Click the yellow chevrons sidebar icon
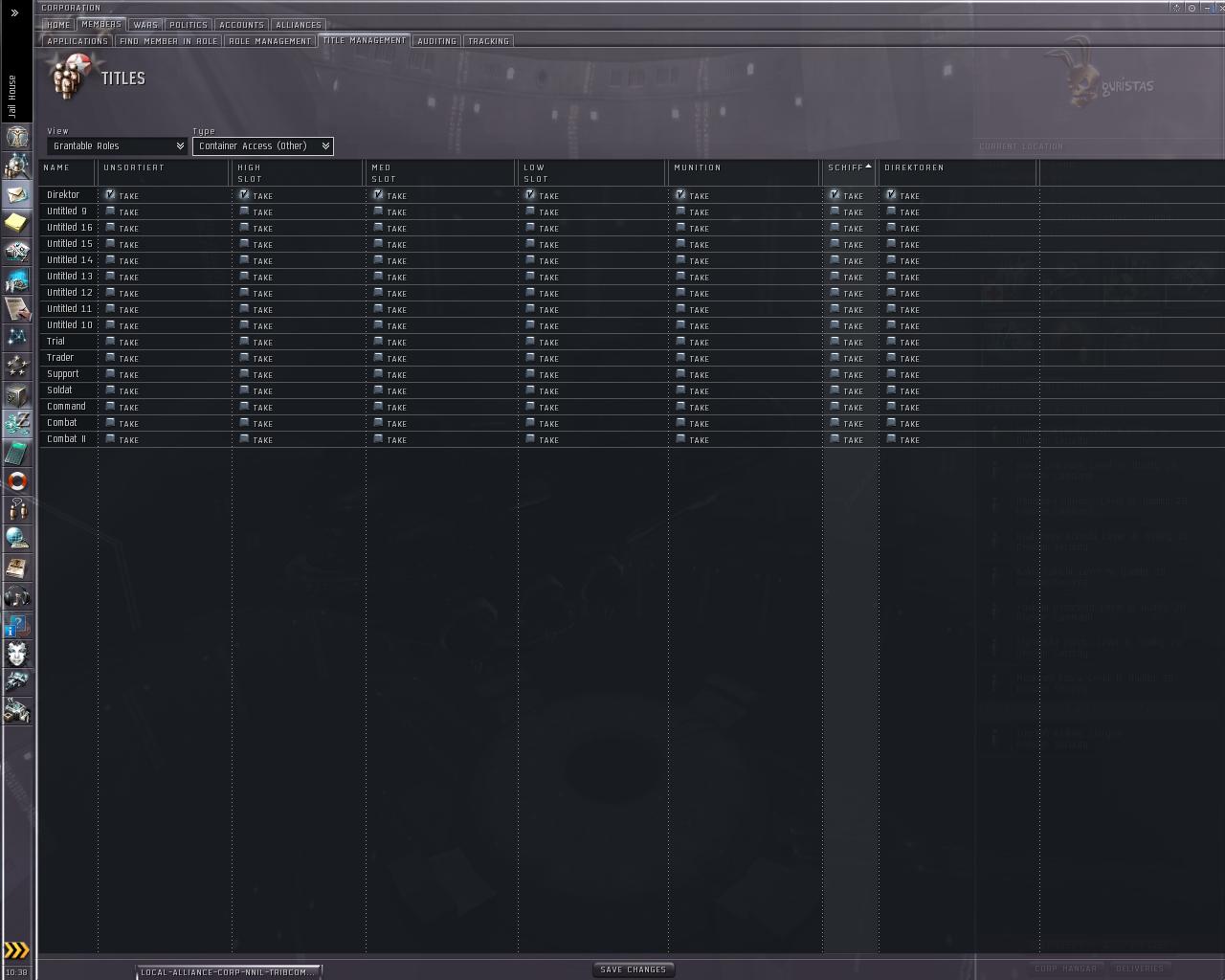Viewport: 1225px width, 980px height. 17,950
